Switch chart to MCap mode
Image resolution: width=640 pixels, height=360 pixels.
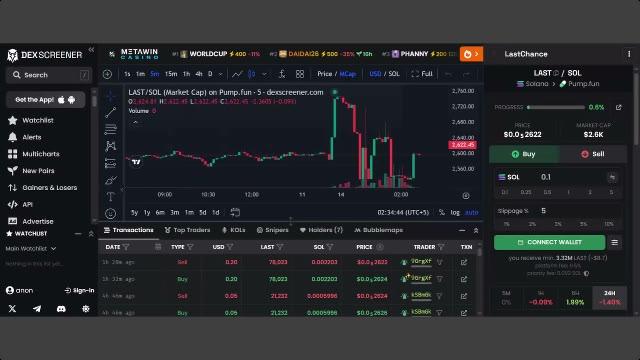click(348, 74)
